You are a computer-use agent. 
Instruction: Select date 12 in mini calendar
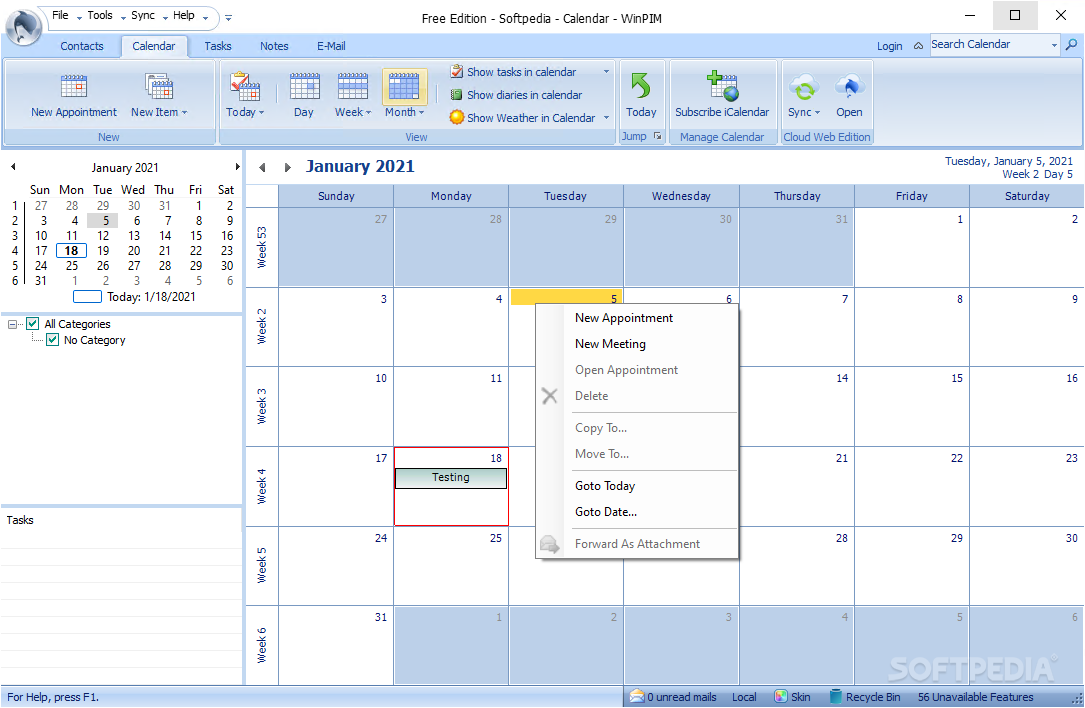coord(102,236)
